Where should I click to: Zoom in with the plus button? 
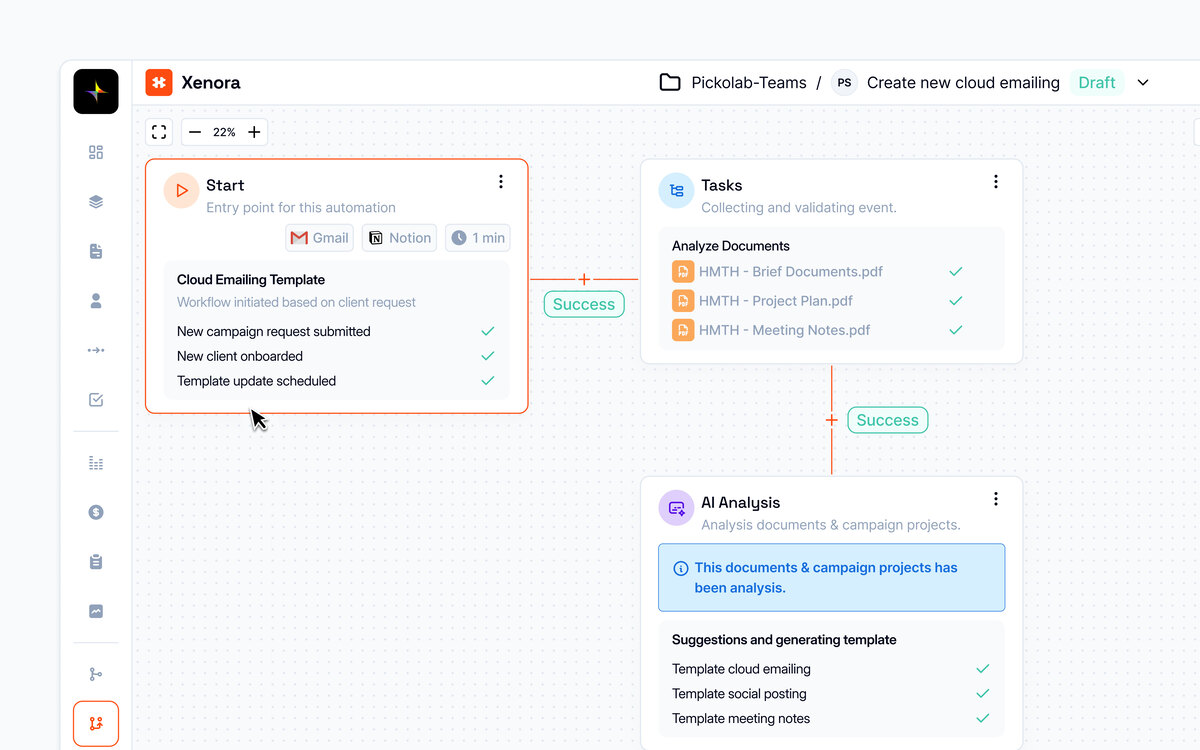[x=254, y=132]
